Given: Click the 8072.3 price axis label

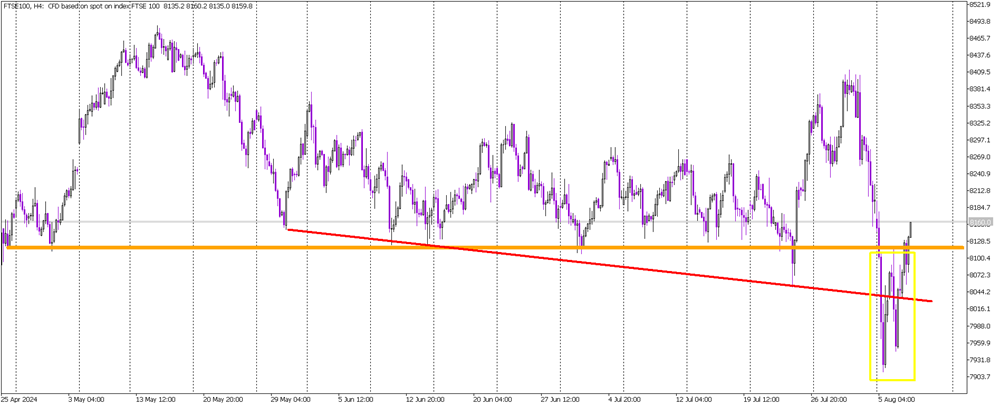Looking at the screenshot, I should 979,275.
